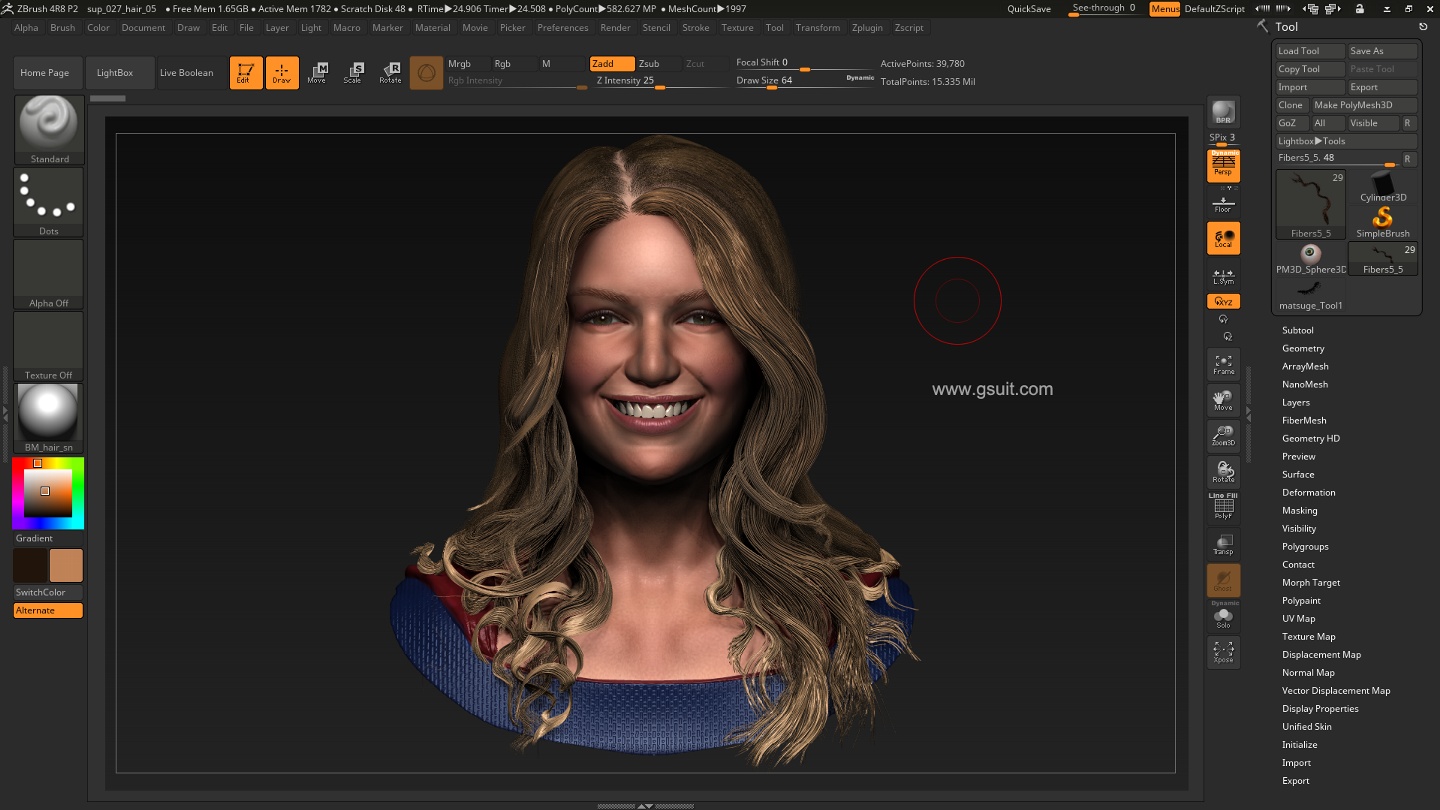Select Rotate transform mode beside Scale
Screen dimensions: 1440x810
pos(390,73)
